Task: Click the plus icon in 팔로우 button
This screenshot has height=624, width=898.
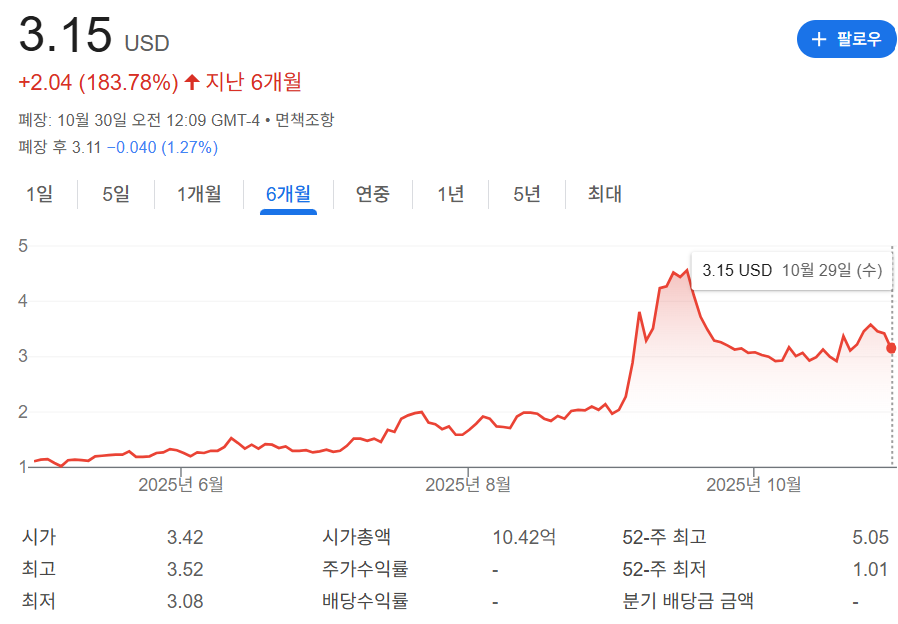Action: (x=819, y=39)
